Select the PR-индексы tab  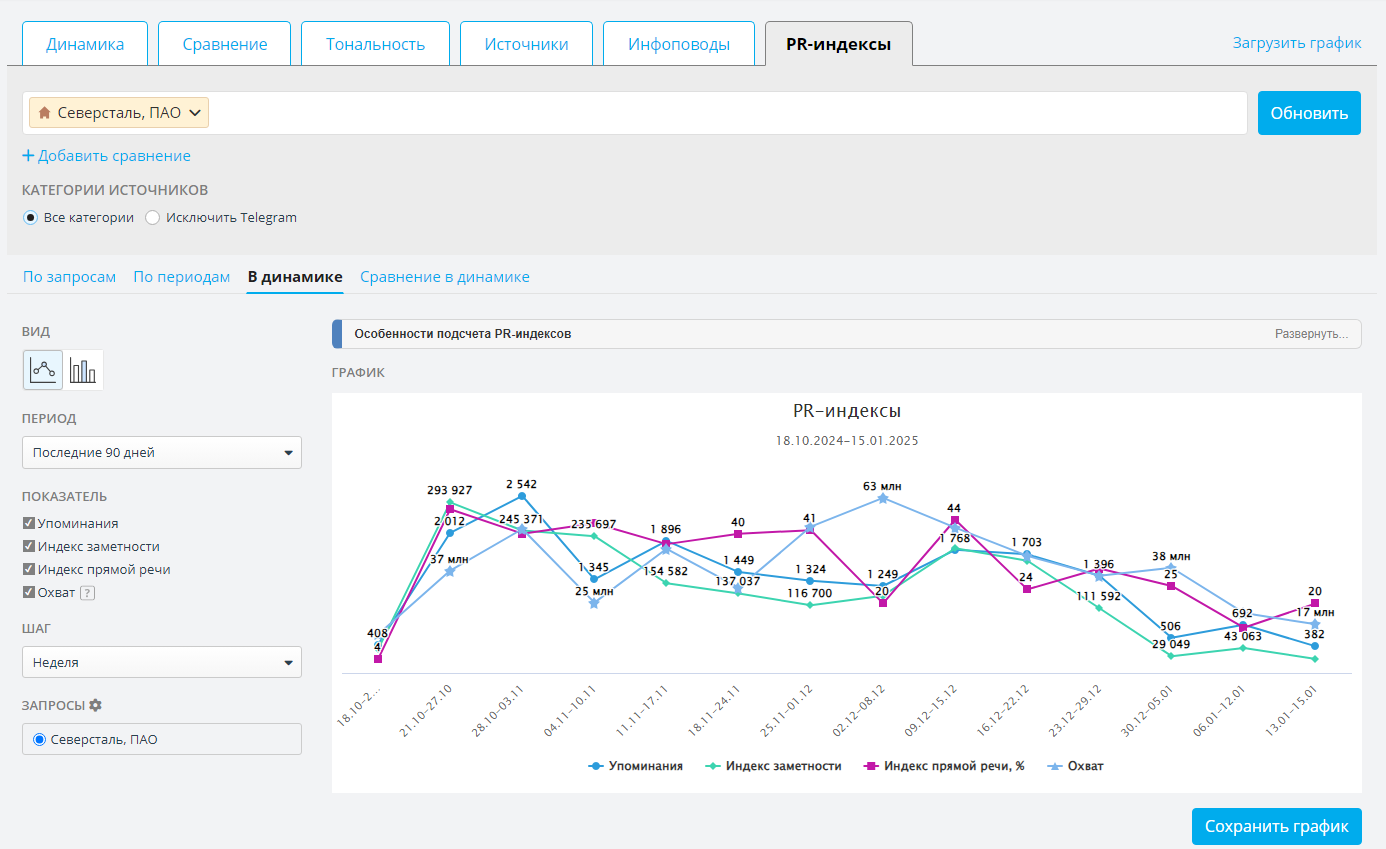[838, 44]
